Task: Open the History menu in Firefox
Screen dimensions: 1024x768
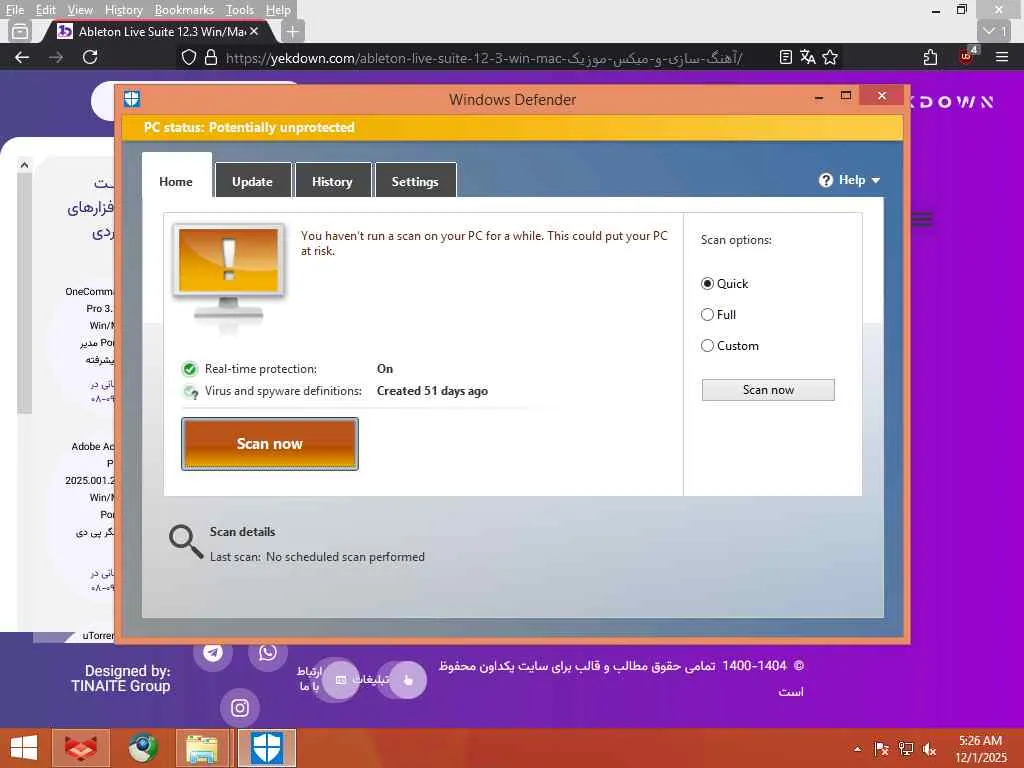Action: (x=123, y=10)
